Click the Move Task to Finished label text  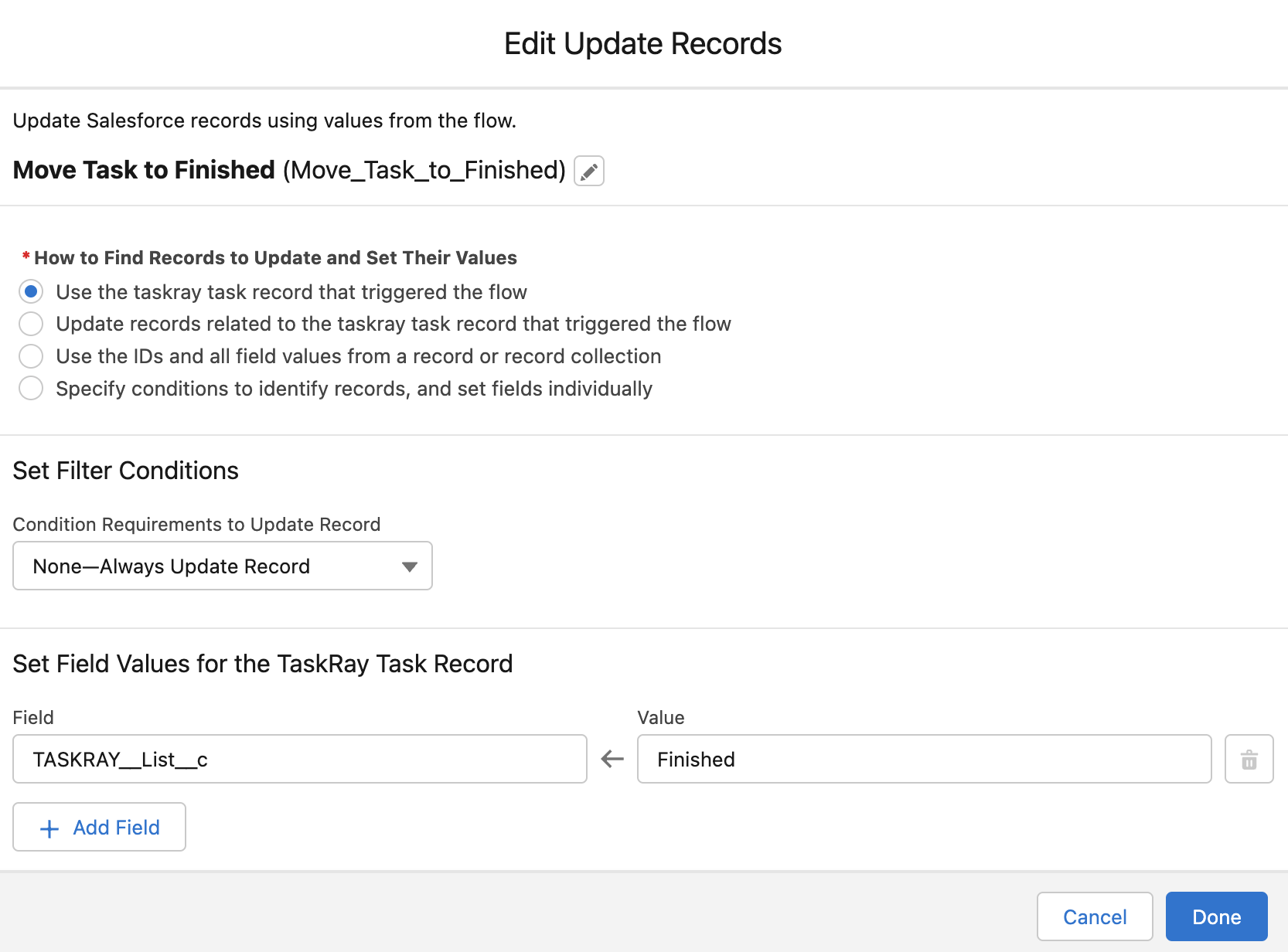(x=144, y=170)
